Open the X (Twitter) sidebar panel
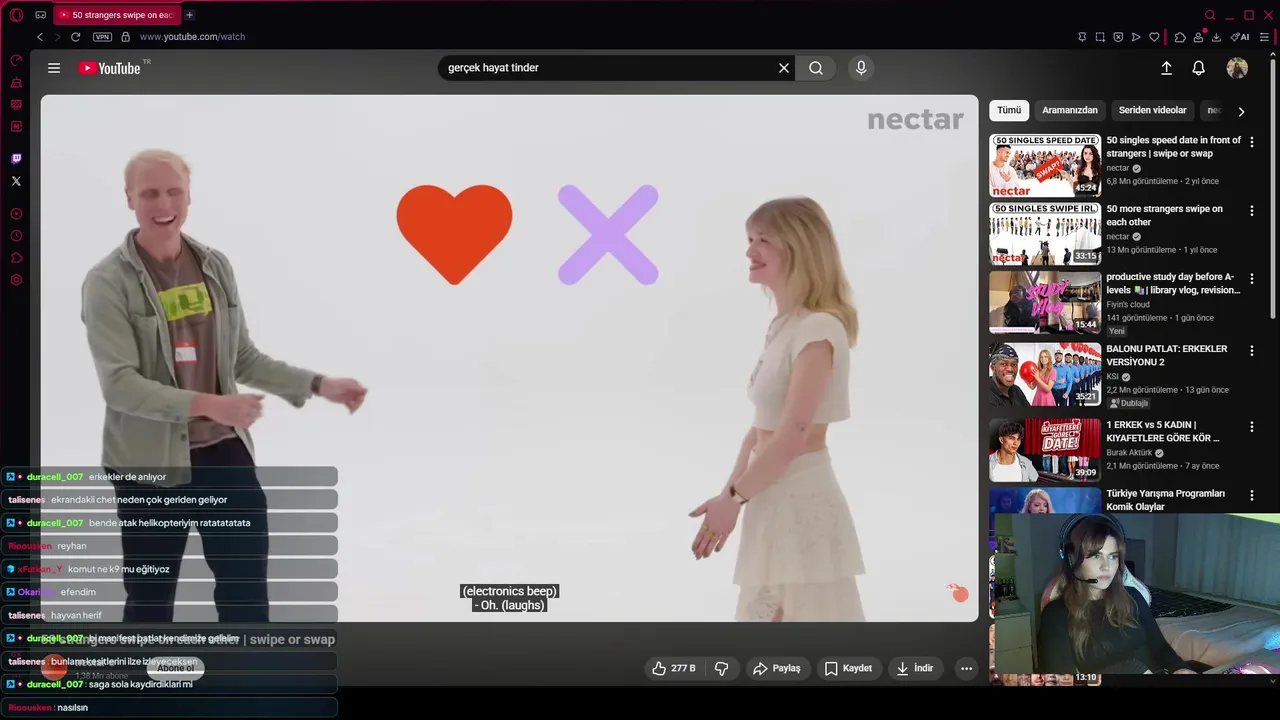The width and height of the screenshot is (1280, 720). tap(16, 181)
